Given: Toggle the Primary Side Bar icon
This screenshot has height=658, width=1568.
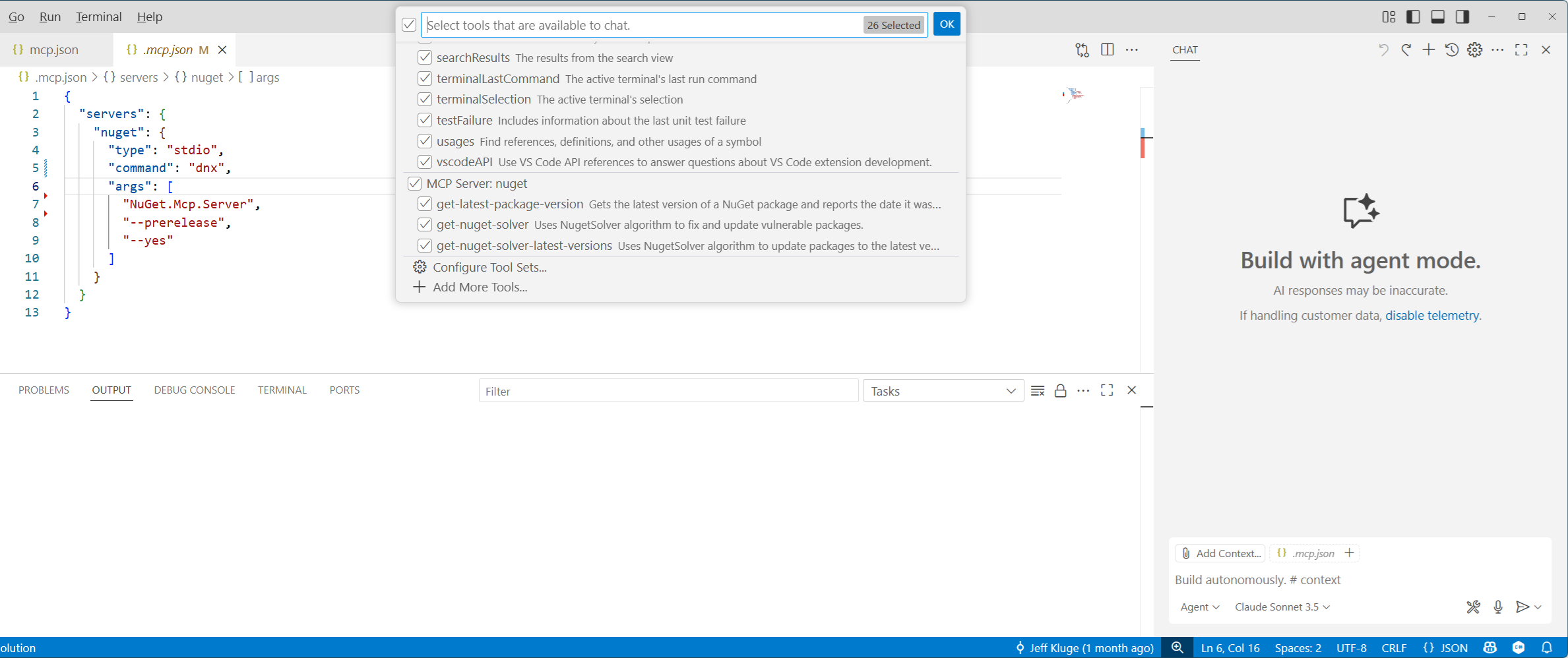Looking at the screenshot, I should (1413, 17).
